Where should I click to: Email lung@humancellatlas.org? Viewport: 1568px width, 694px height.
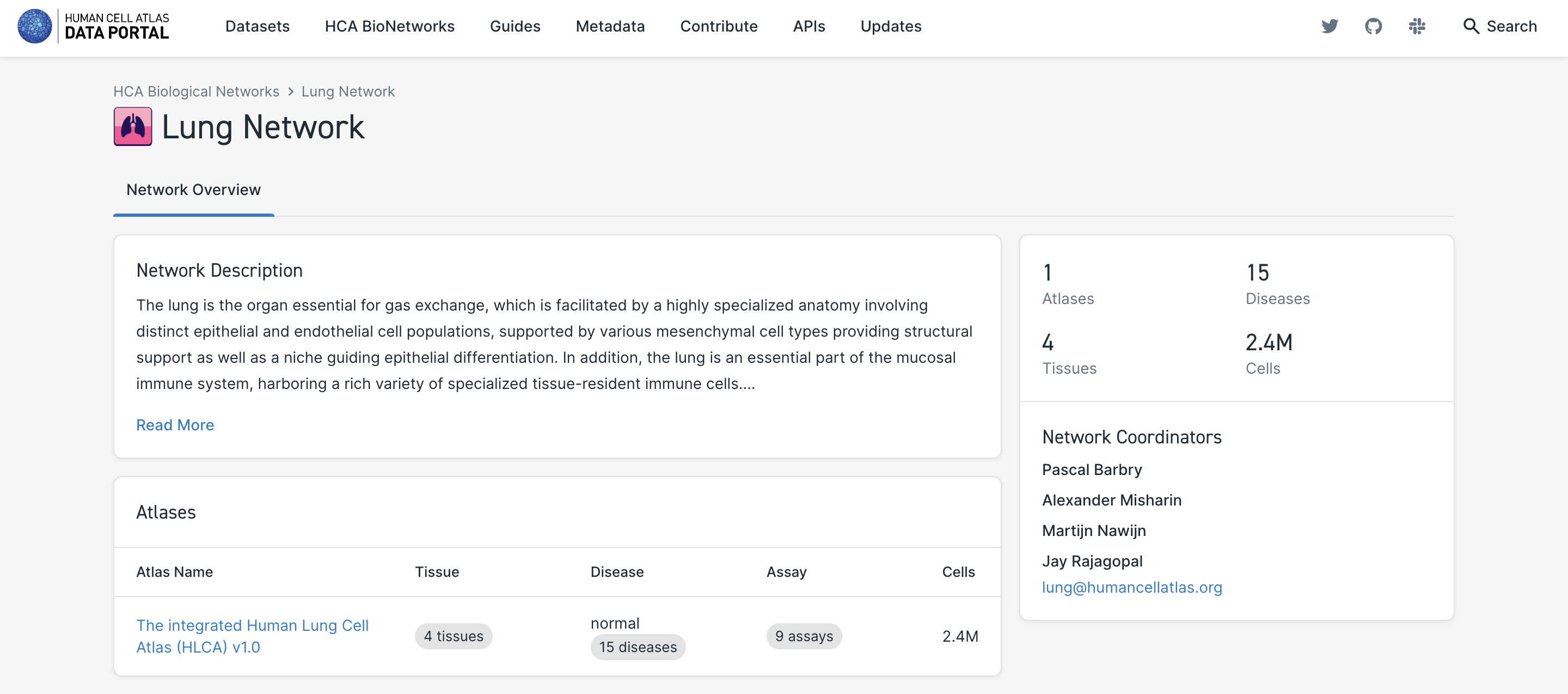click(1131, 587)
